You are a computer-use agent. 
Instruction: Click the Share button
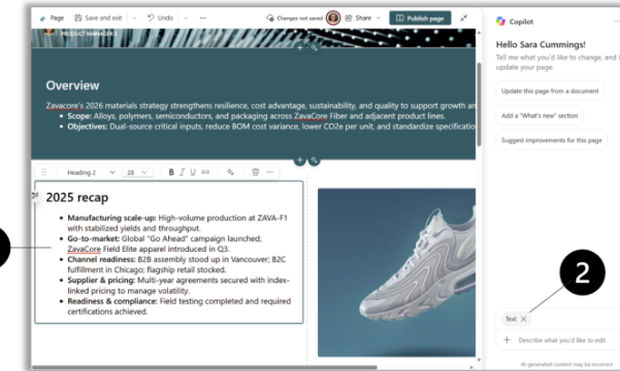[358, 18]
